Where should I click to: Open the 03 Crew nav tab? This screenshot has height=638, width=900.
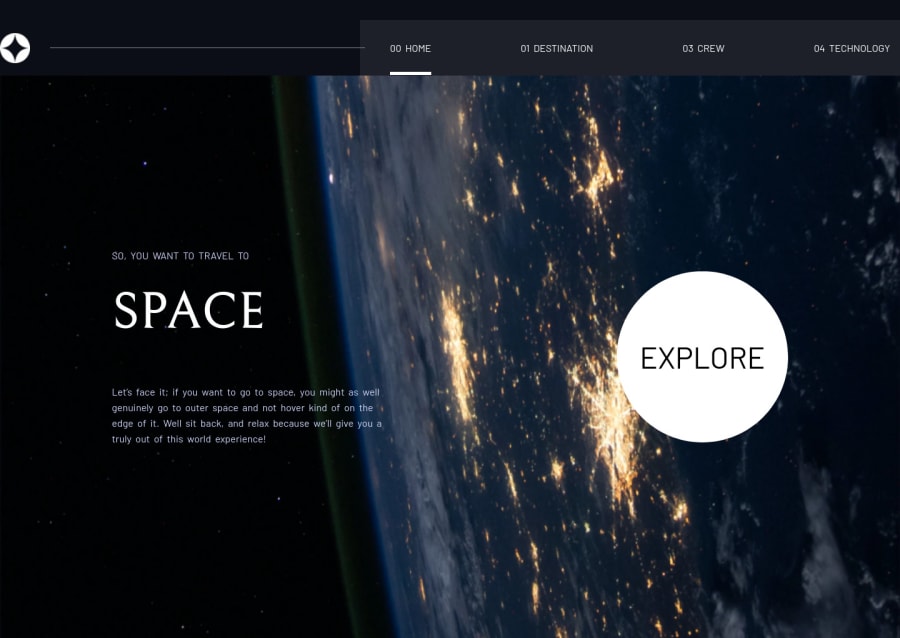pos(703,49)
